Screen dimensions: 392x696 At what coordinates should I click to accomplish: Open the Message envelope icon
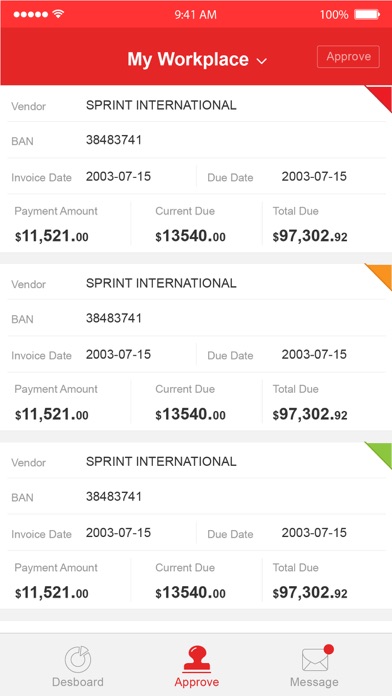point(315,660)
